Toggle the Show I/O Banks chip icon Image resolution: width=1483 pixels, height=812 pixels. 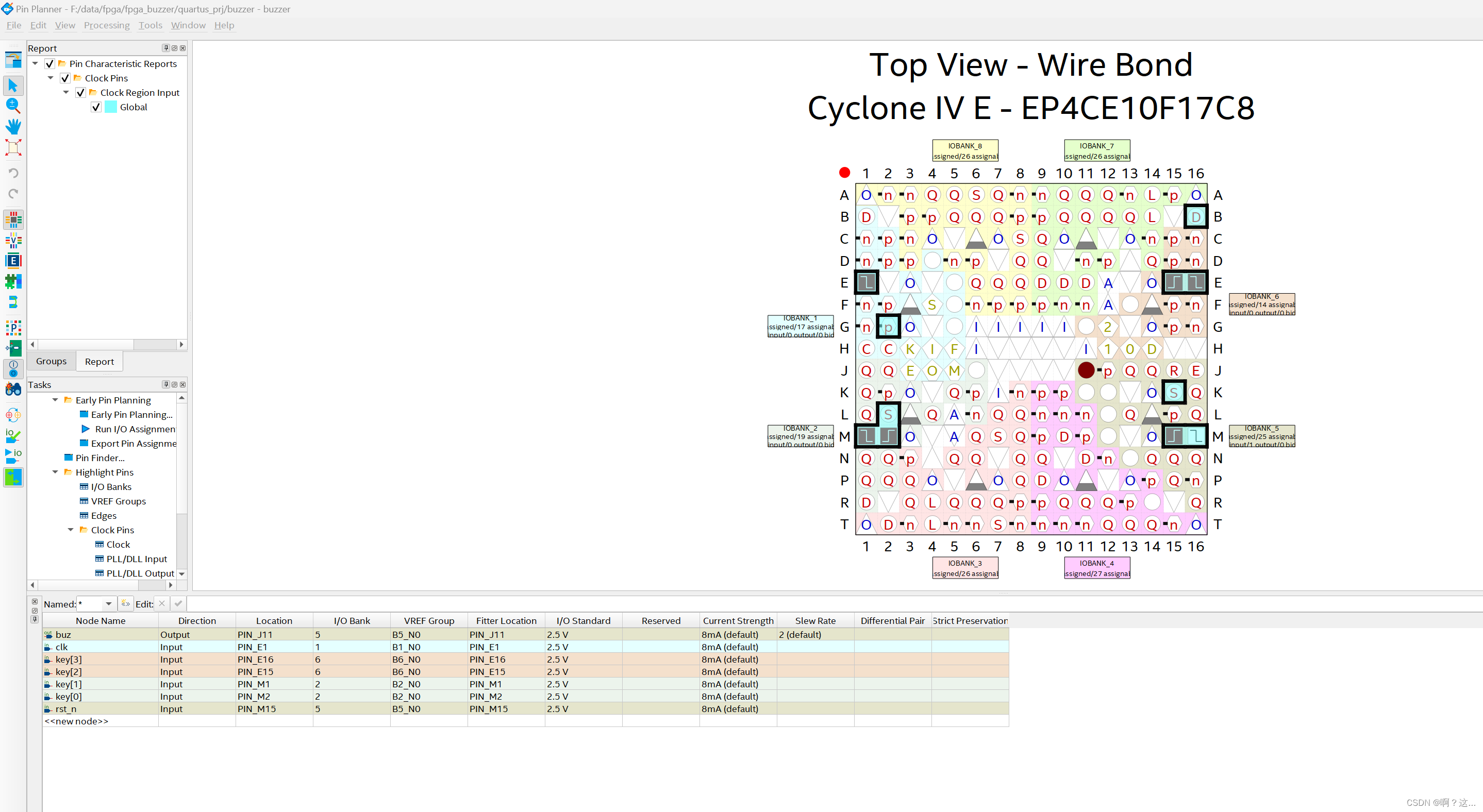click(13, 219)
